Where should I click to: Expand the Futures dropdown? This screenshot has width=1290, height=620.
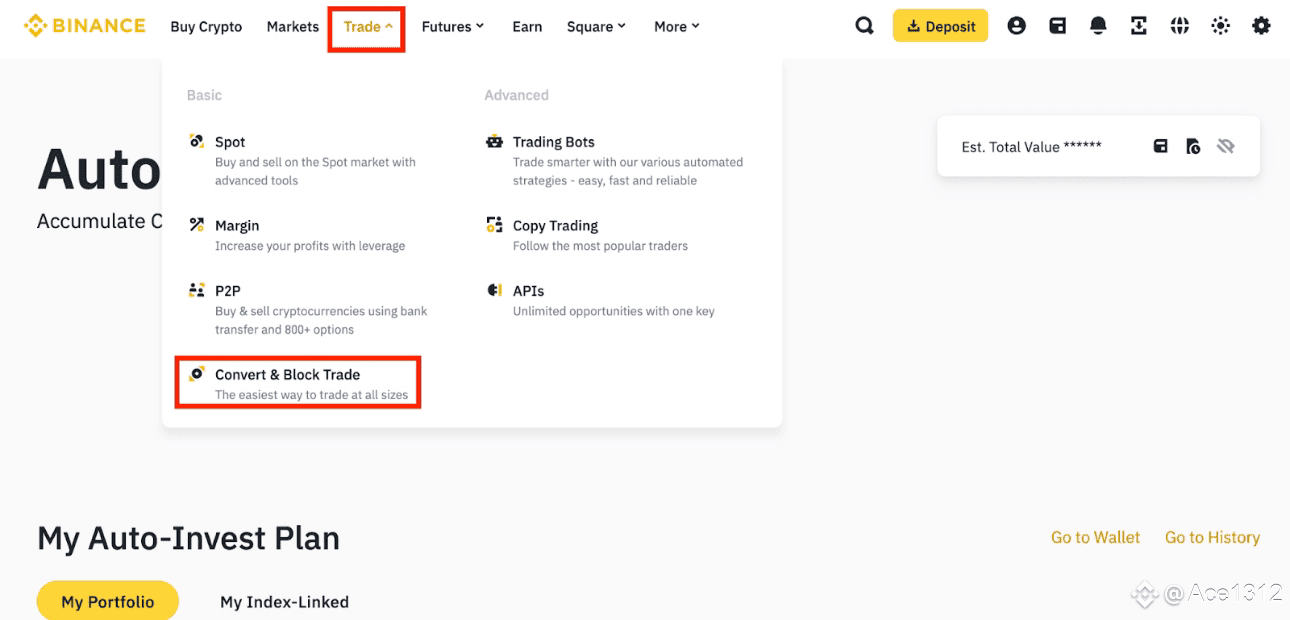452,27
